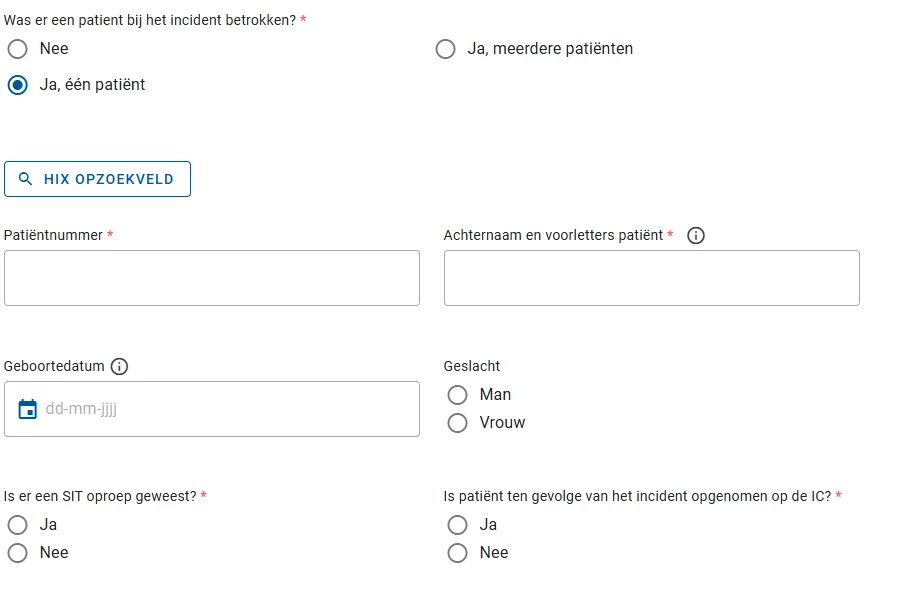This screenshot has height=596, width=897.
Task: Click the 'Is er een SIT oproep geweest?' label
Action: [100, 496]
